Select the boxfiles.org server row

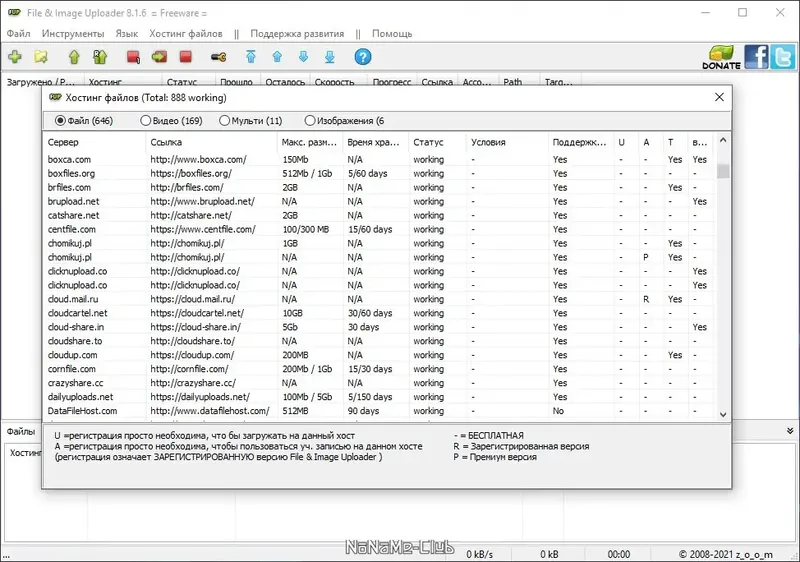click(378, 173)
